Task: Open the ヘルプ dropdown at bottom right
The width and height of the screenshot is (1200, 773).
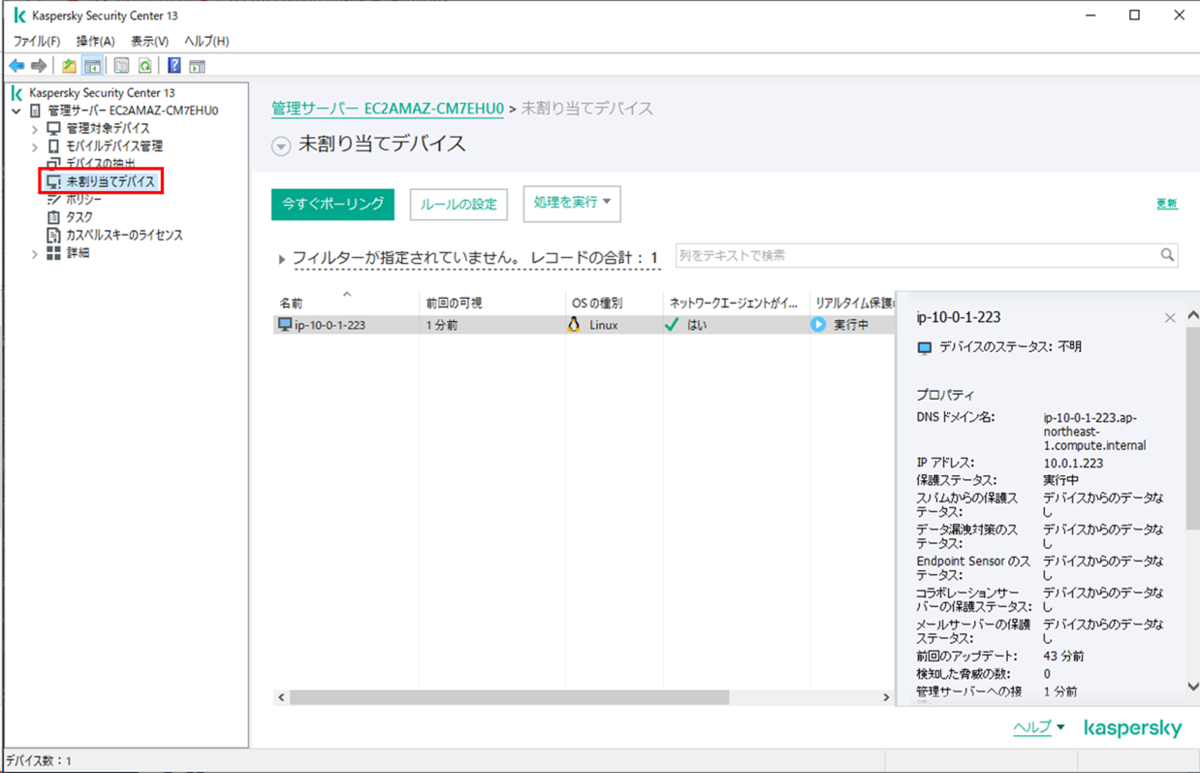Action: coord(1039,728)
